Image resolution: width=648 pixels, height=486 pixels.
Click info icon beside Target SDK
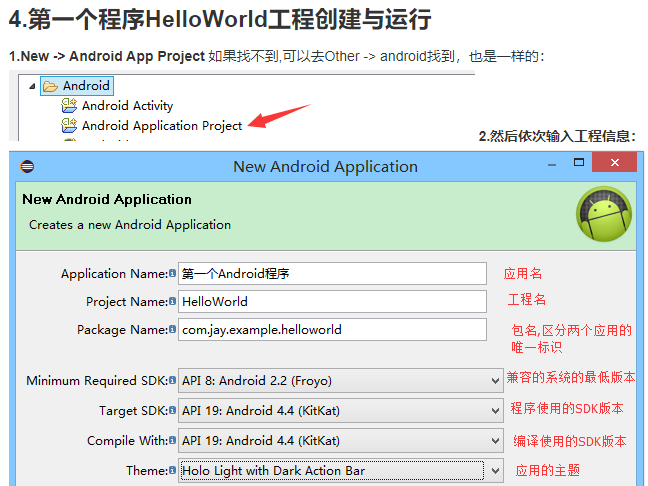172,410
